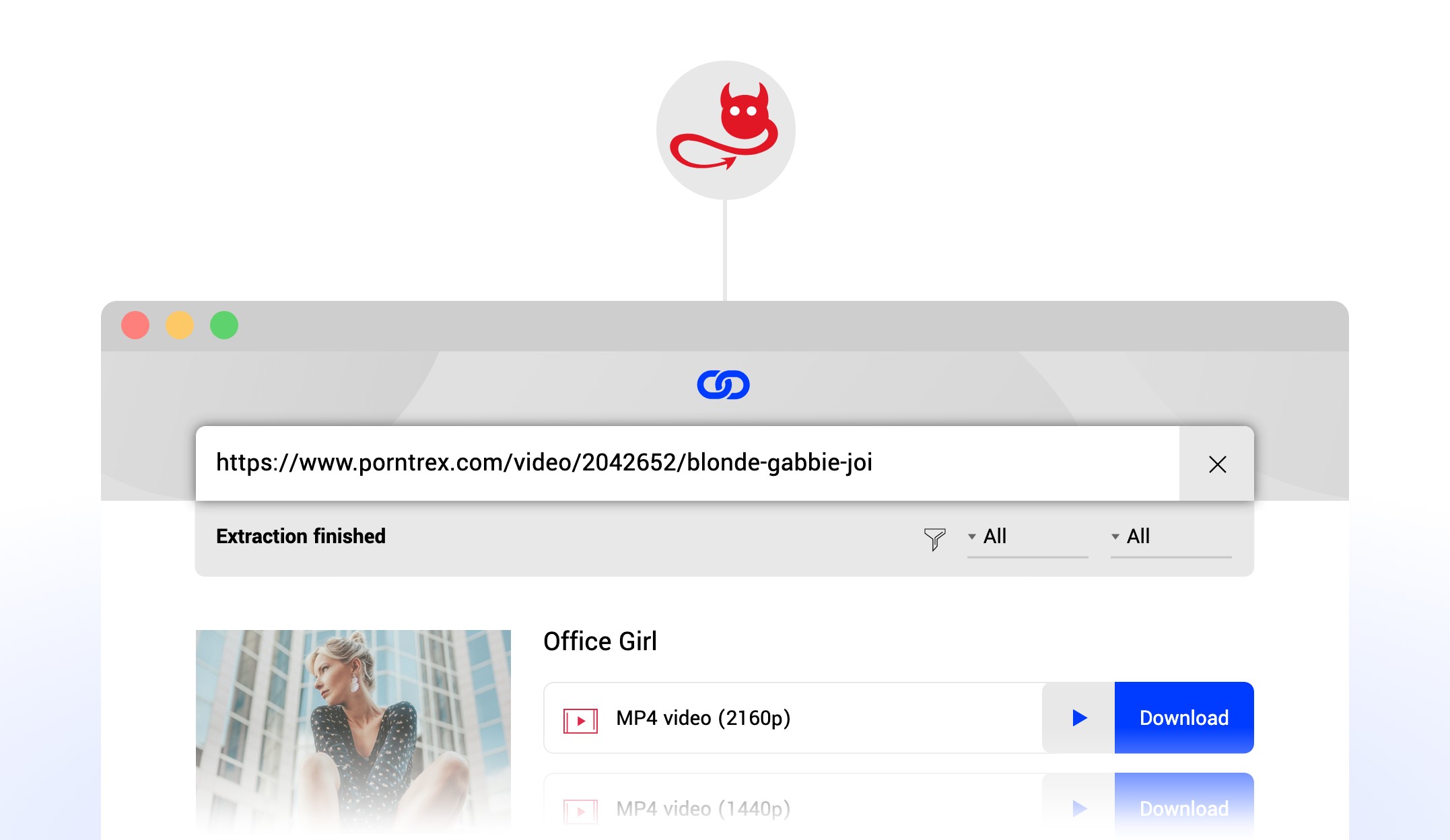Screen dimensions: 1450x840
Task: Click the Office Girl video title
Action: [600, 641]
